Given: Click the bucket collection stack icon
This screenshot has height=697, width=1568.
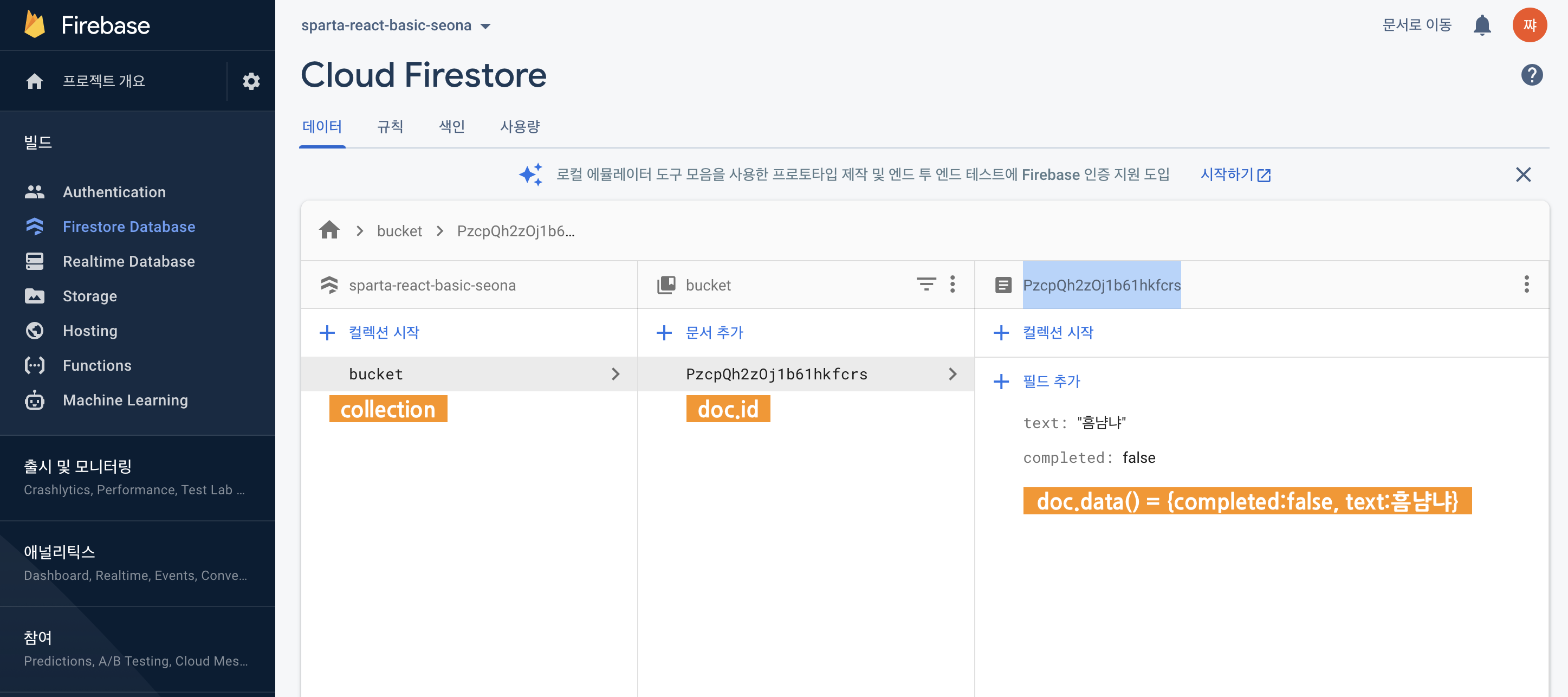Looking at the screenshot, I should coord(666,285).
